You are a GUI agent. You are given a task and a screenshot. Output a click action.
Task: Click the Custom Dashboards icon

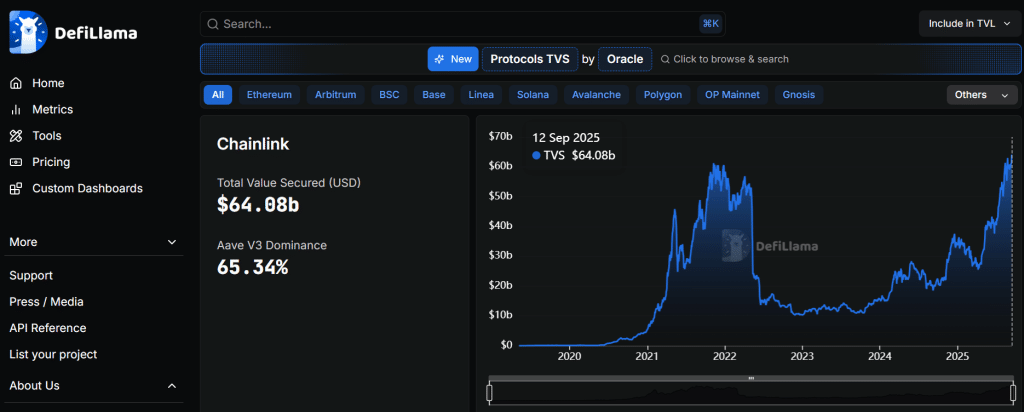click(16, 188)
